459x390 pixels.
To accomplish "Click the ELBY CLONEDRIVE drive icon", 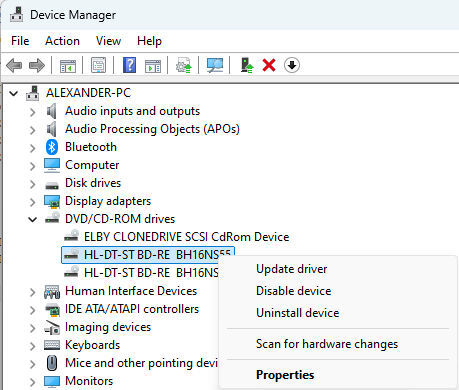I will (x=71, y=236).
